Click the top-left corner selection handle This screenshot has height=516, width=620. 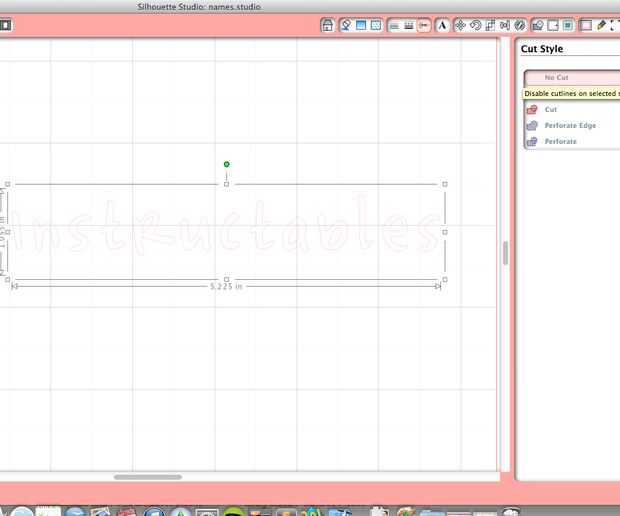click(x=8, y=184)
